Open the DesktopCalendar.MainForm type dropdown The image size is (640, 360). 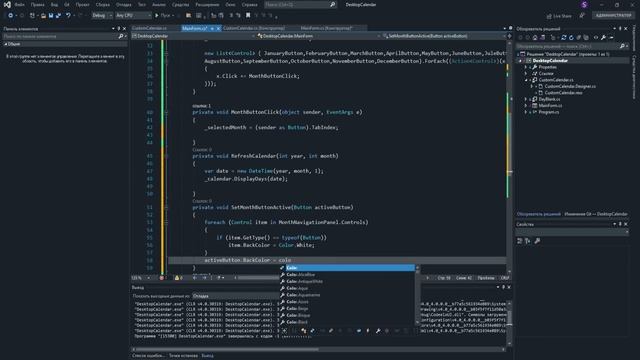(318, 36)
